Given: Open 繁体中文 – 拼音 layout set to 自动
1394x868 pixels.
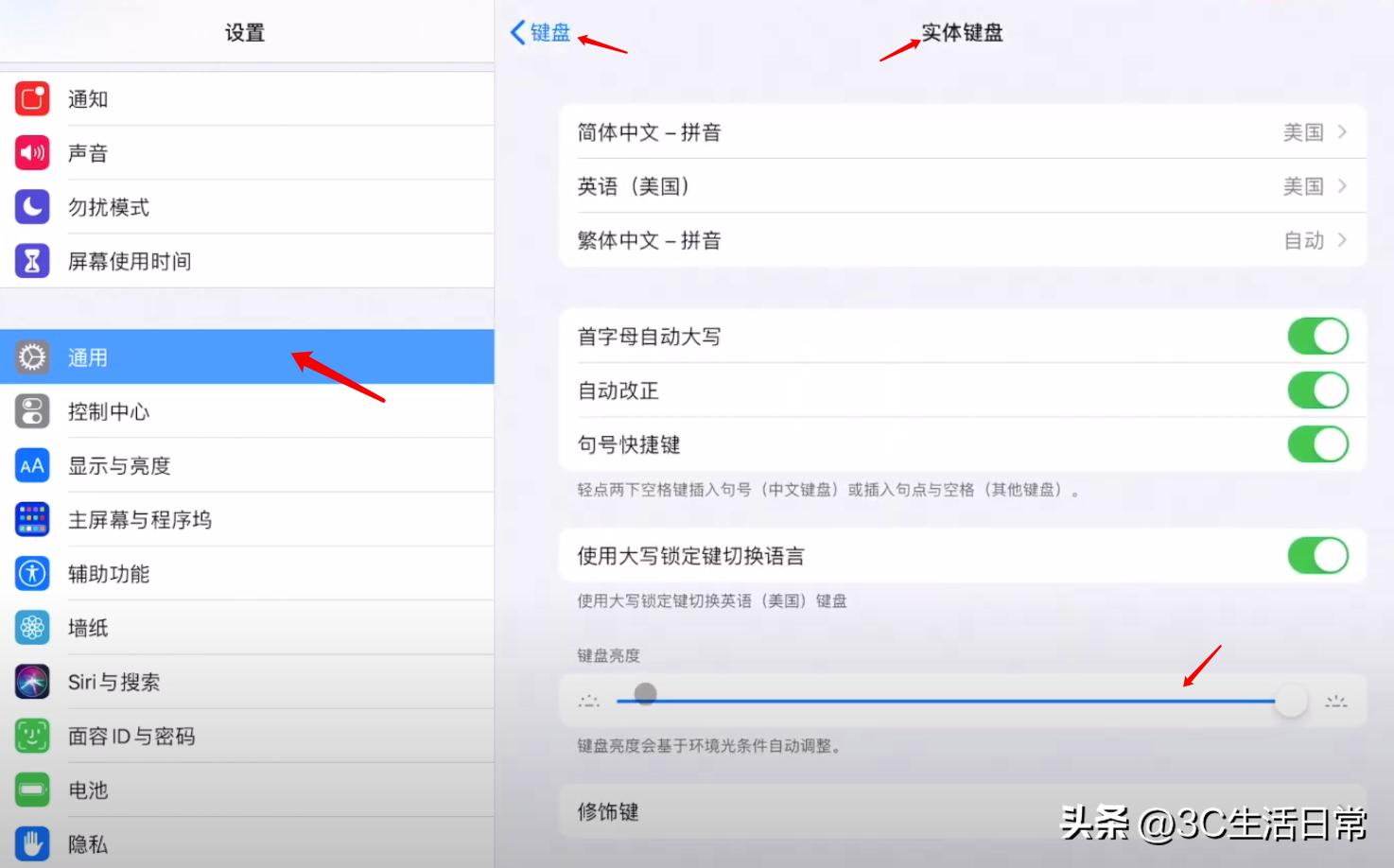Looking at the screenshot, I should [x=960, y=240].
